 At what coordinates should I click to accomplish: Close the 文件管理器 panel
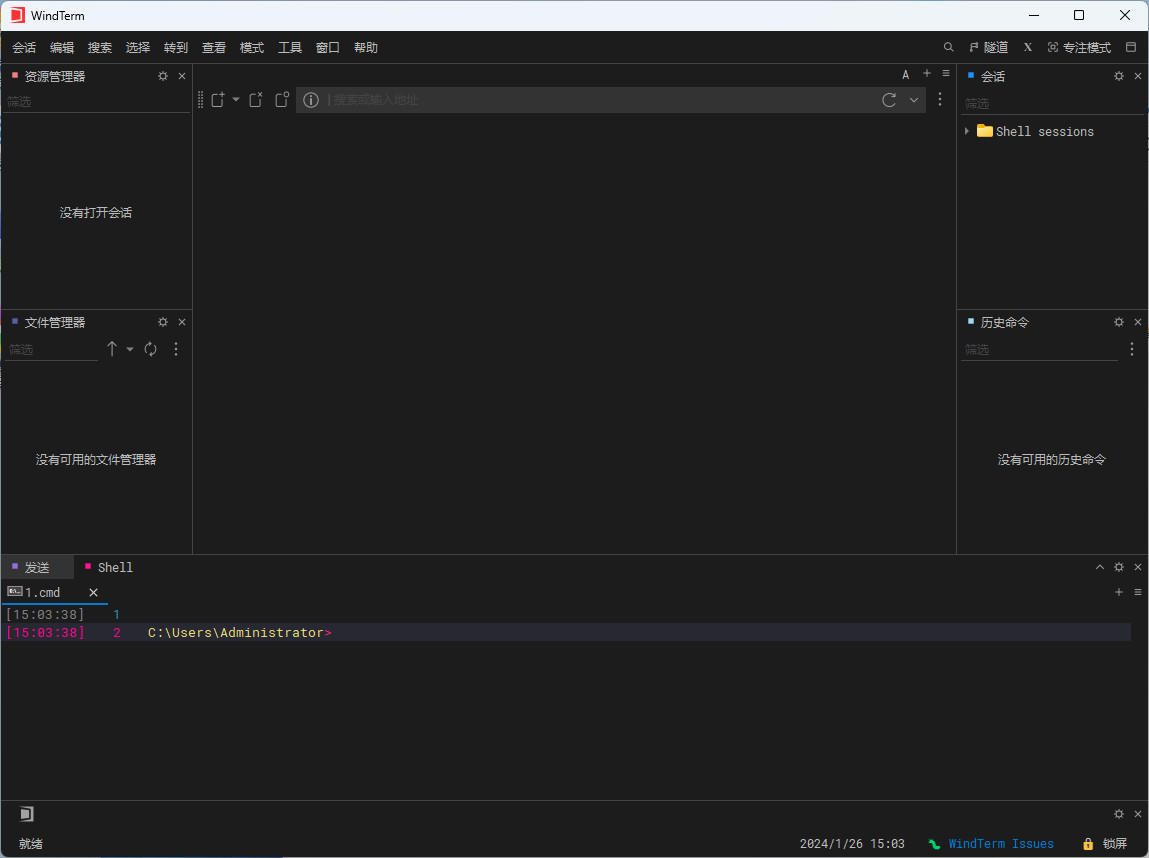182,322
